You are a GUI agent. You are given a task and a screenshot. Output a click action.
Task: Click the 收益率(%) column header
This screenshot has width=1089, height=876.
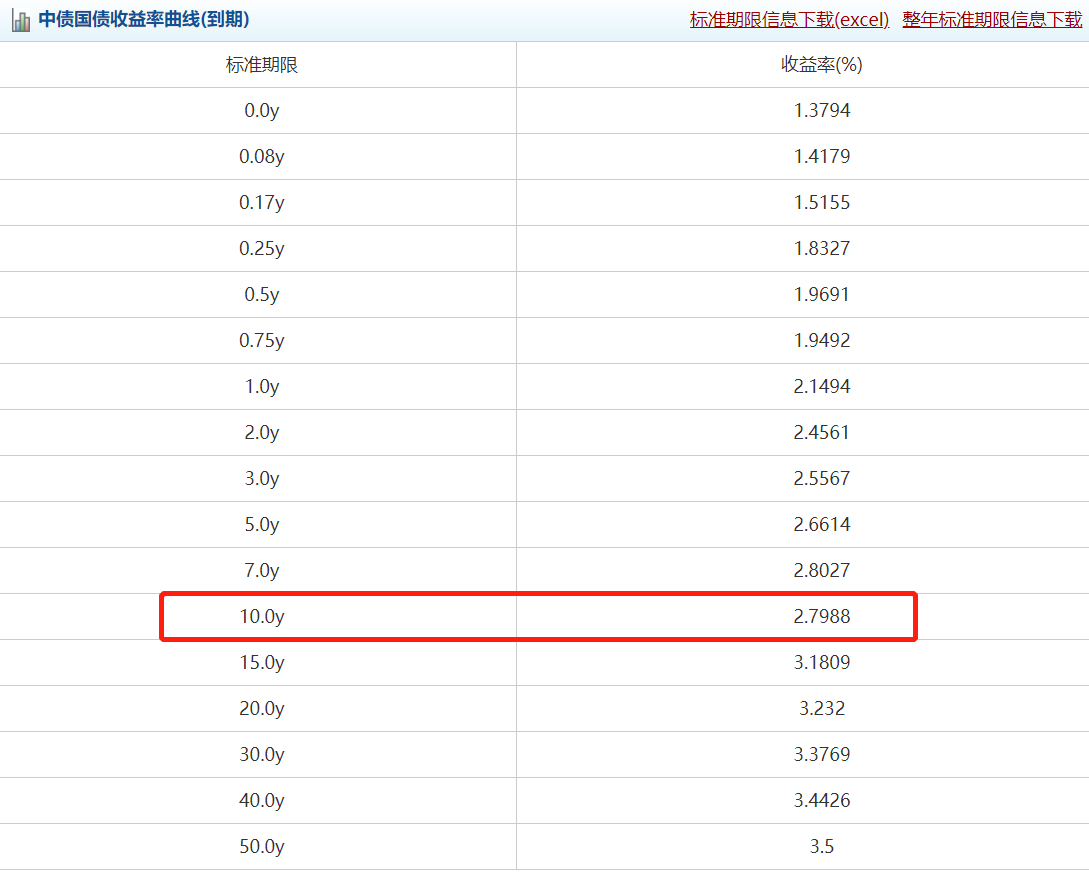821,65
